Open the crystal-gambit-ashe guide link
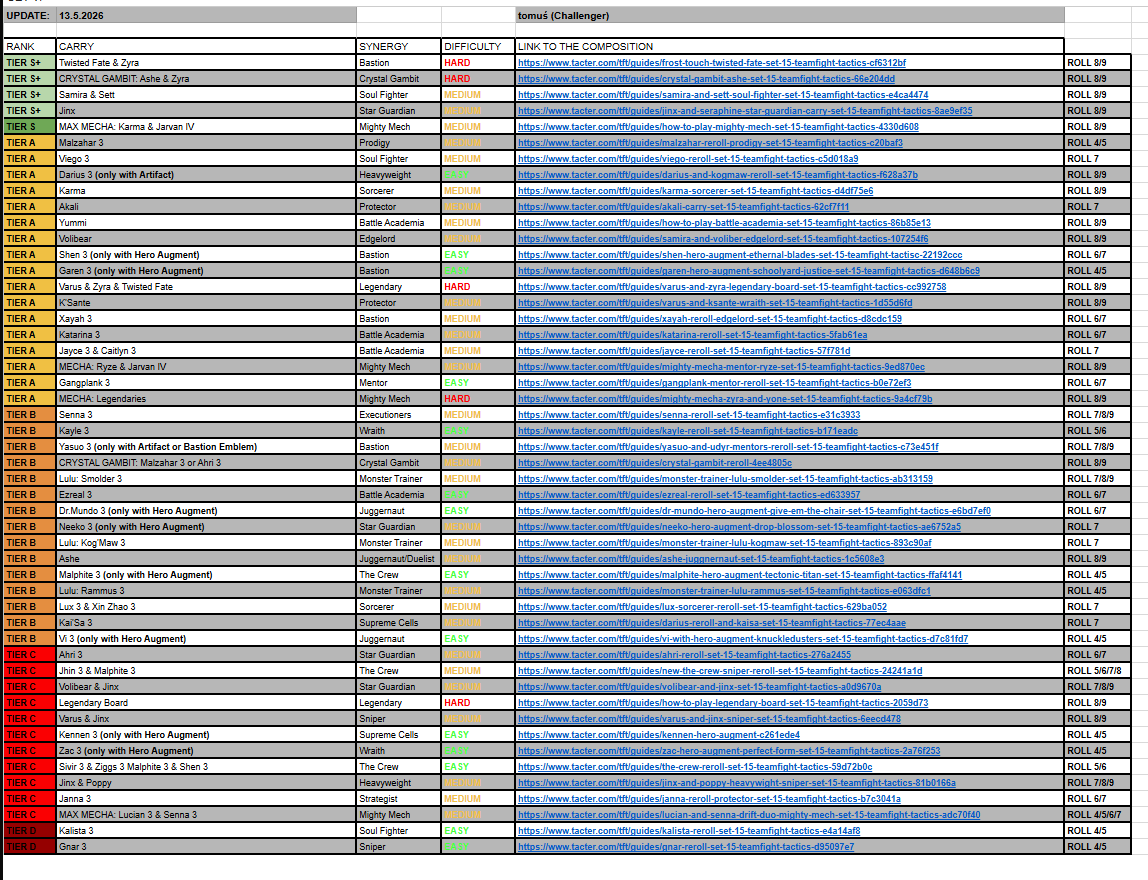1148x880 pixels. (706, 79)
